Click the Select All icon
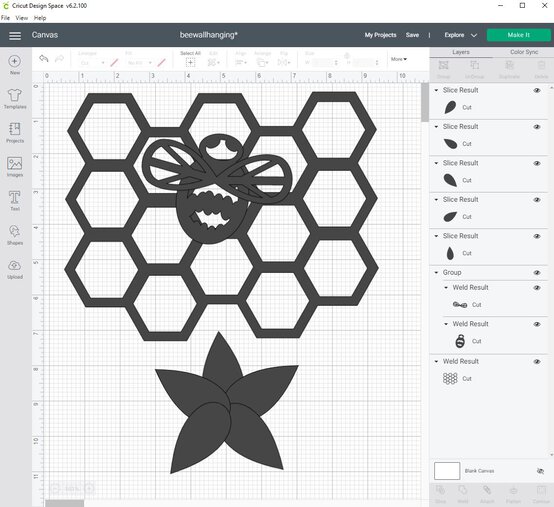 (190, 63)
